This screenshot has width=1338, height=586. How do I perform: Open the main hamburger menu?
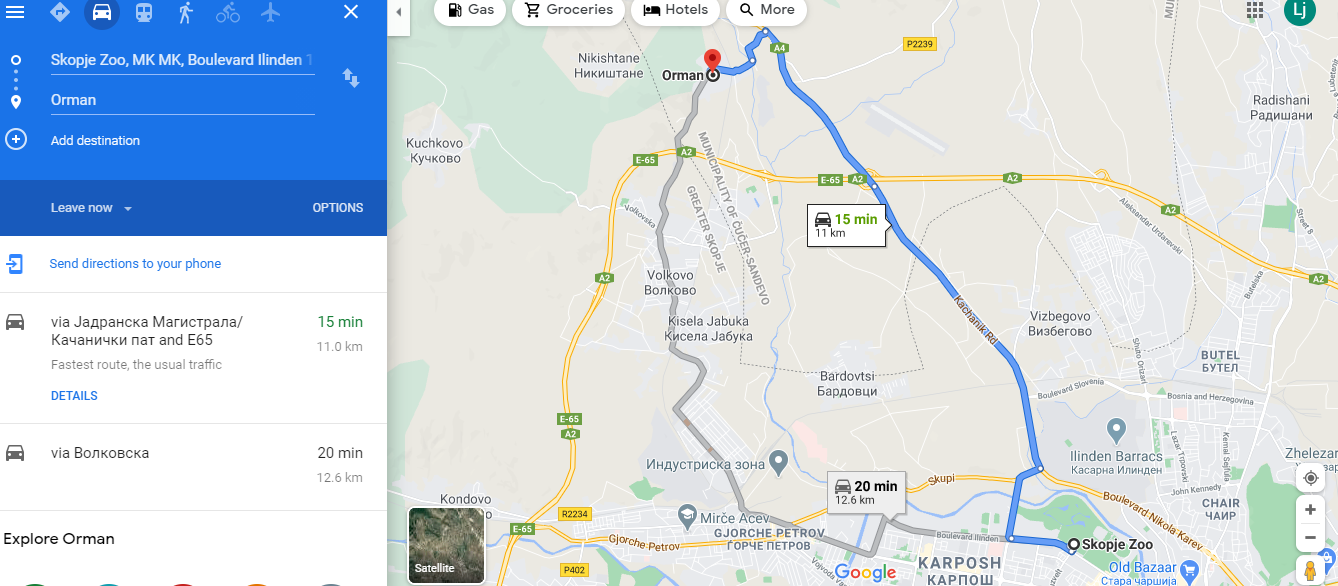[15, 12]
